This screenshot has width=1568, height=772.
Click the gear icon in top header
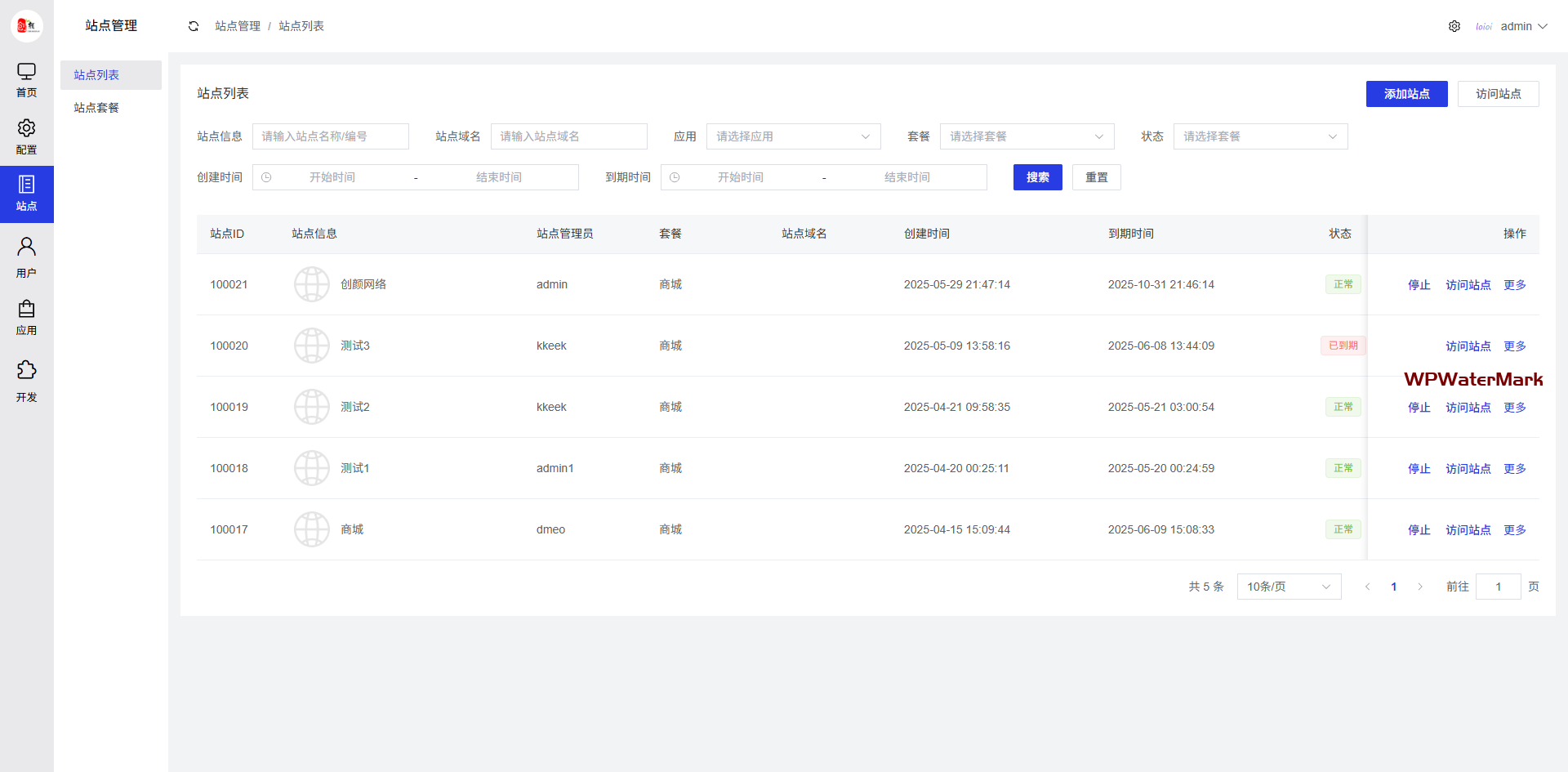click(x=1454, y=26)
